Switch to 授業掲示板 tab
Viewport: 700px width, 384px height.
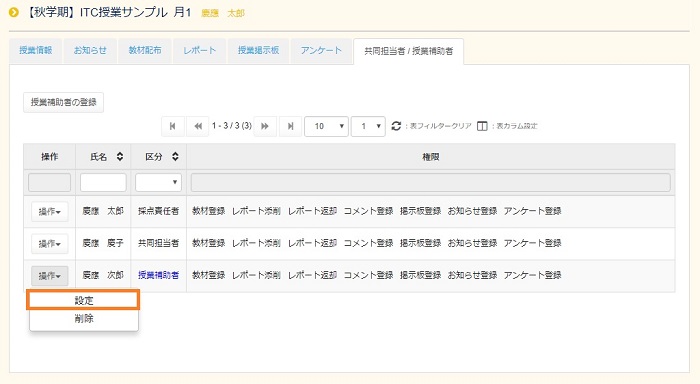[258, 50]
